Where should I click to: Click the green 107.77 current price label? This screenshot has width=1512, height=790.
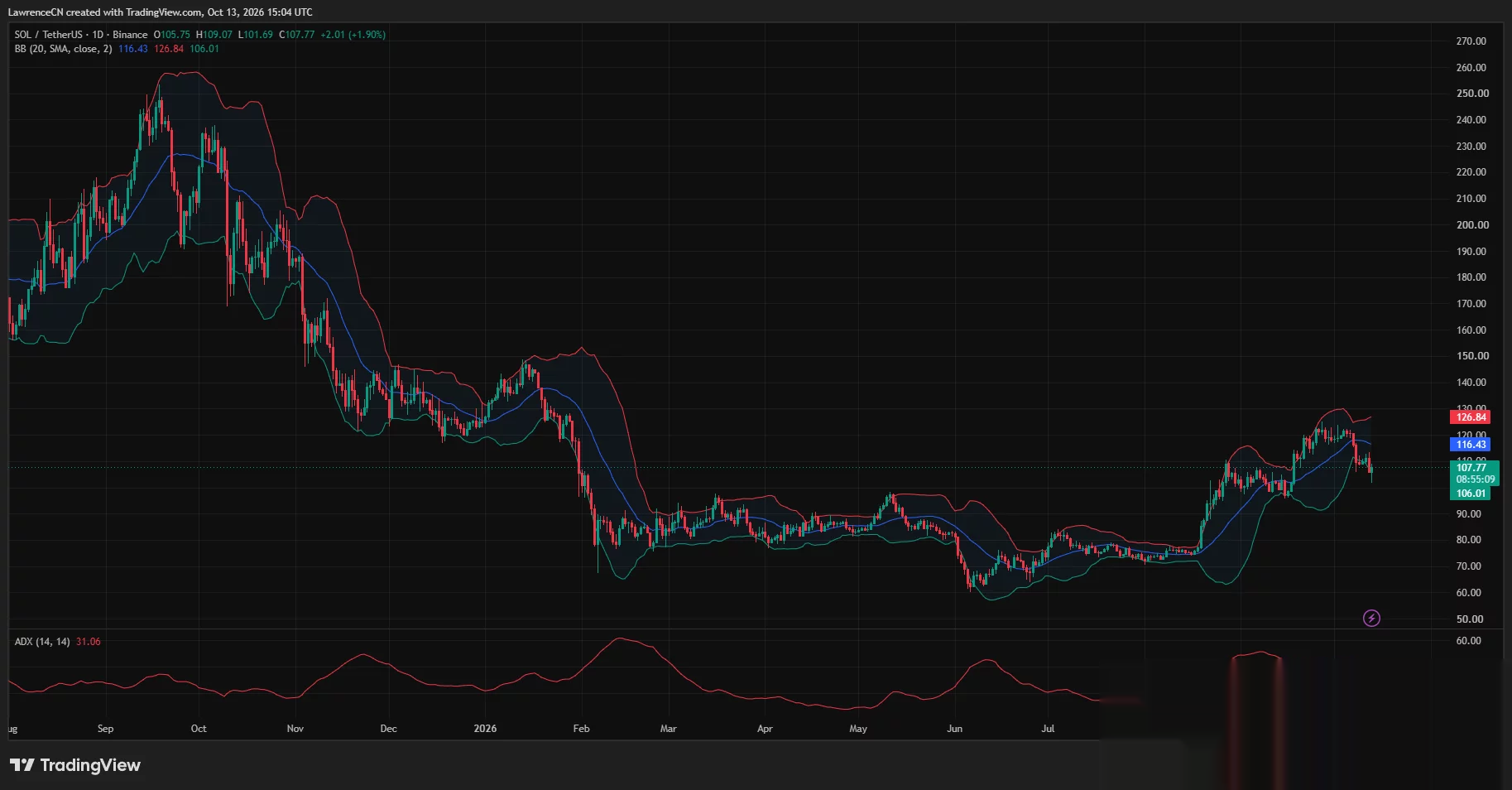(x=1471, y=467)
